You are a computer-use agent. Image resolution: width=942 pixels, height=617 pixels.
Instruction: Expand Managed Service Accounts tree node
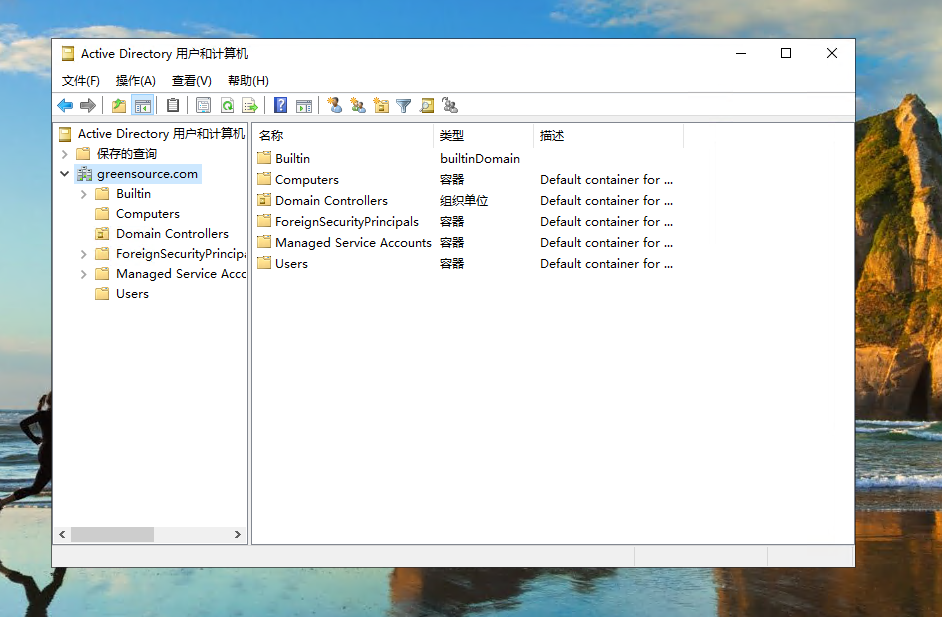pos(84,274)
